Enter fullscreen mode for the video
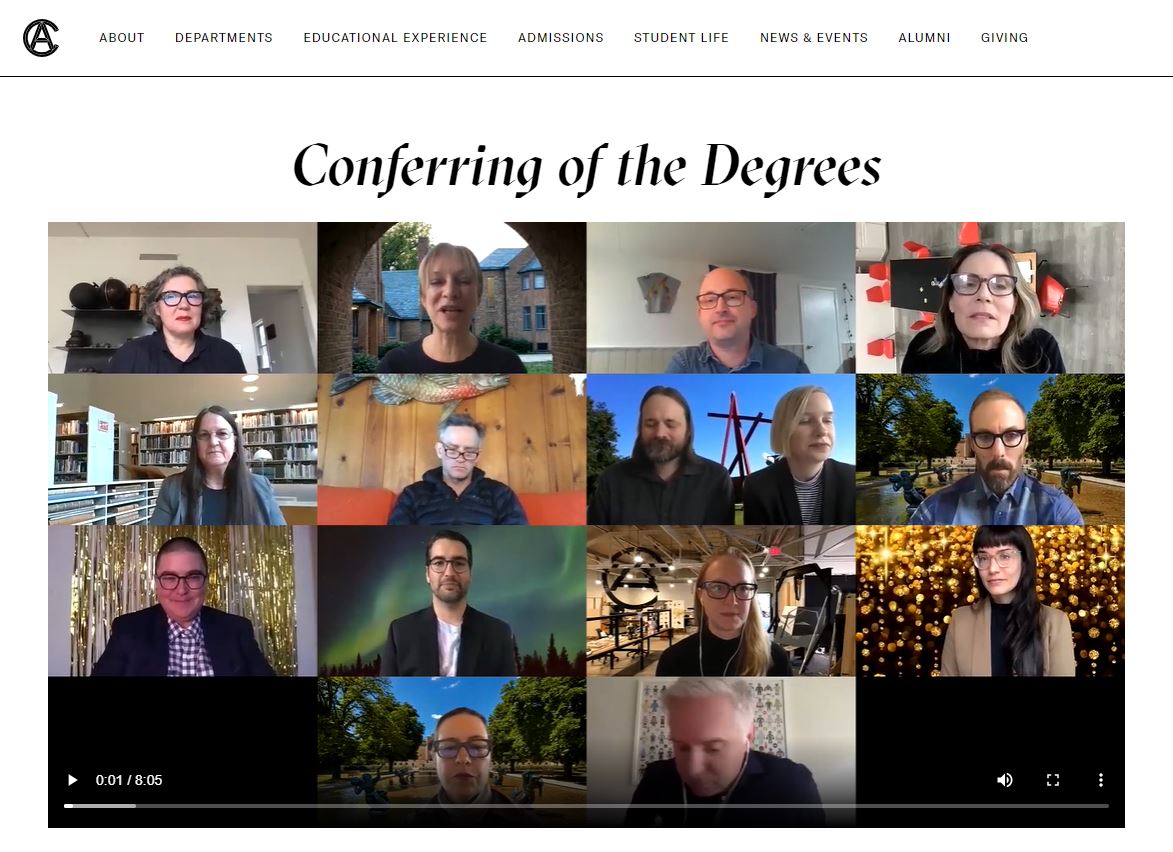1173x852 pixels. [1053, 780]
